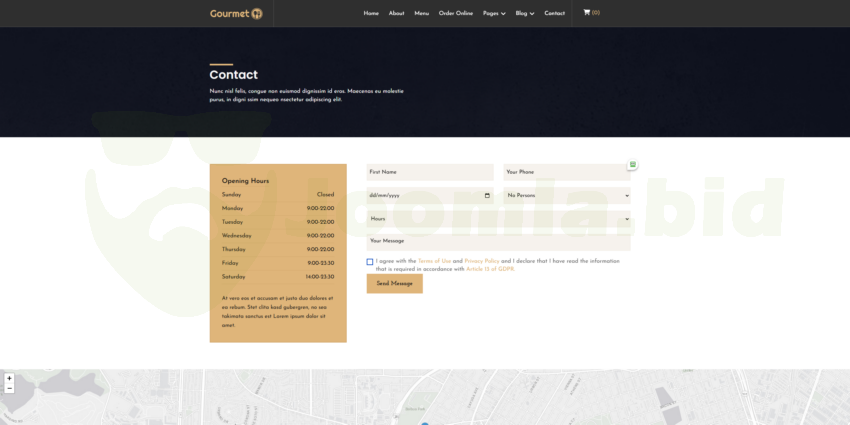Image resolution: width=850 pixels, height=425 pixels.
Task: Open the Terms of Use link
Action: click(x=434, y=261)
